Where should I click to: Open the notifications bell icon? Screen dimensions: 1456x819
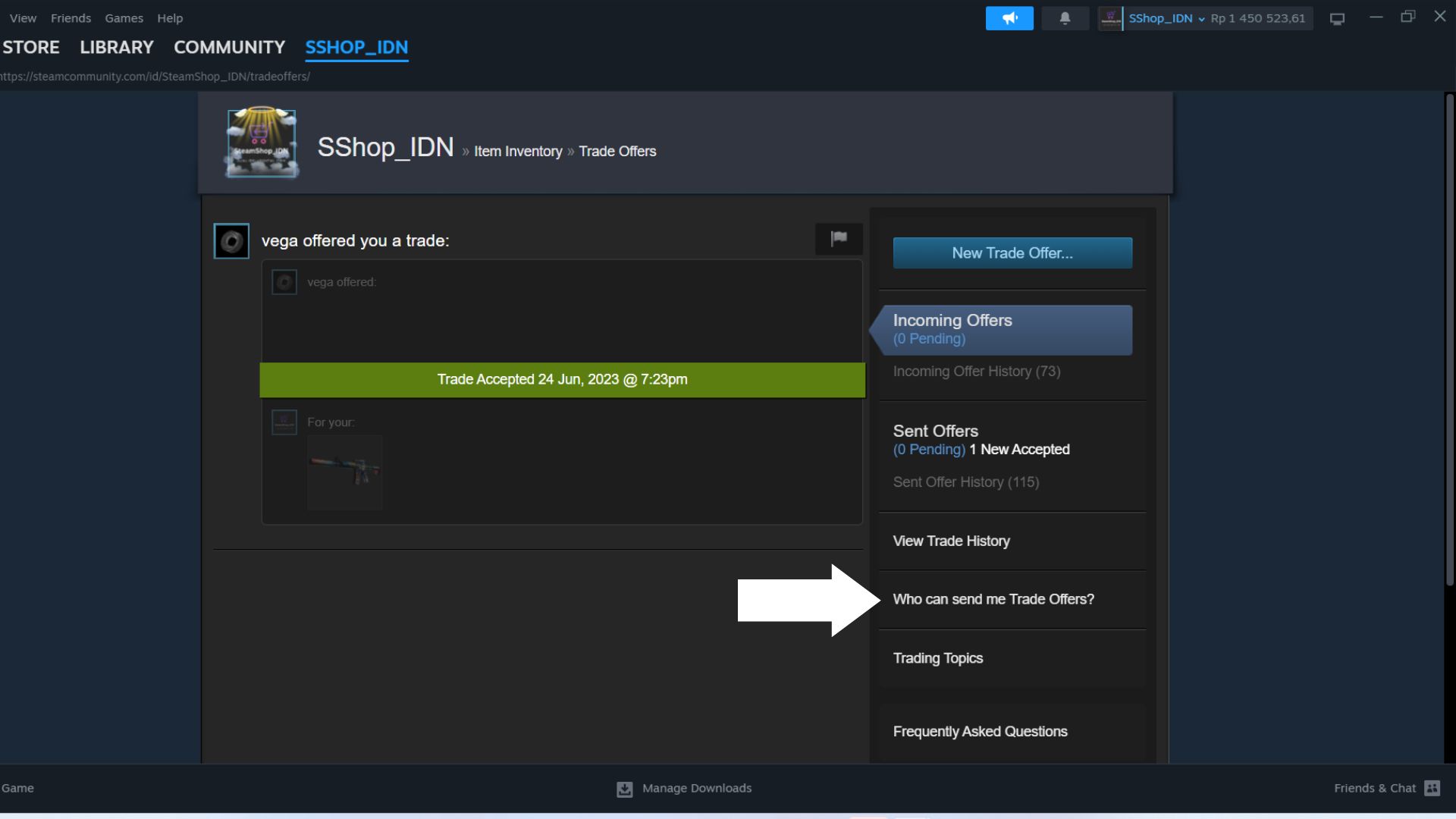tap(1065, 18)
